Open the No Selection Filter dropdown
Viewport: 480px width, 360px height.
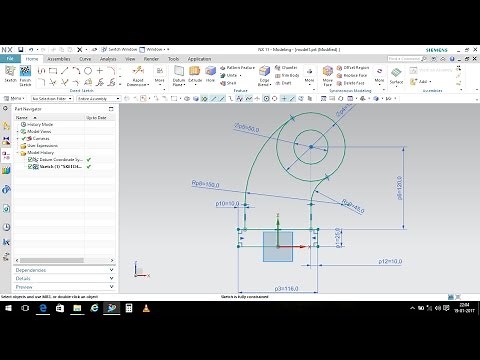(52, 99)
